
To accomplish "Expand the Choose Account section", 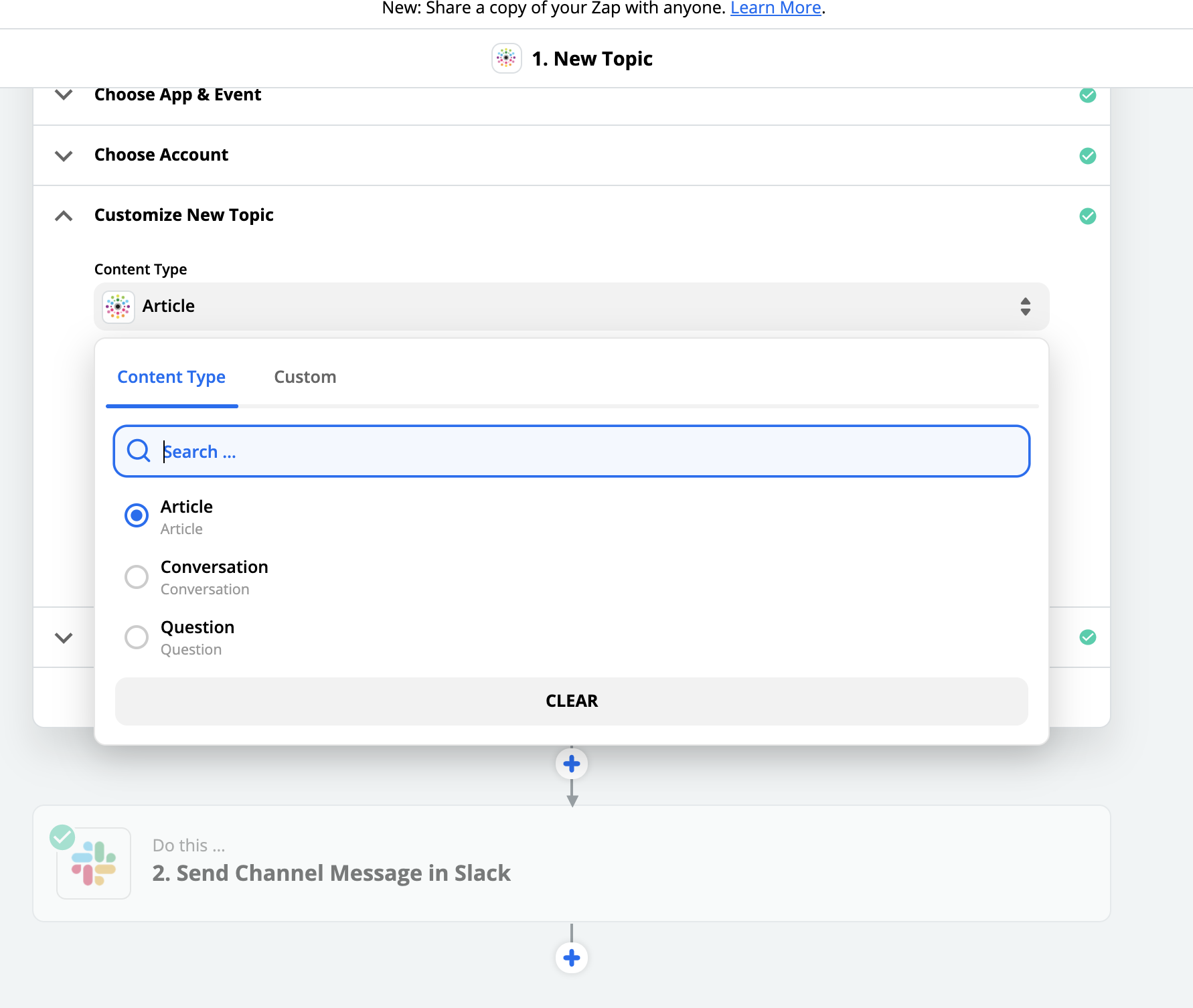I will point(64,156).
